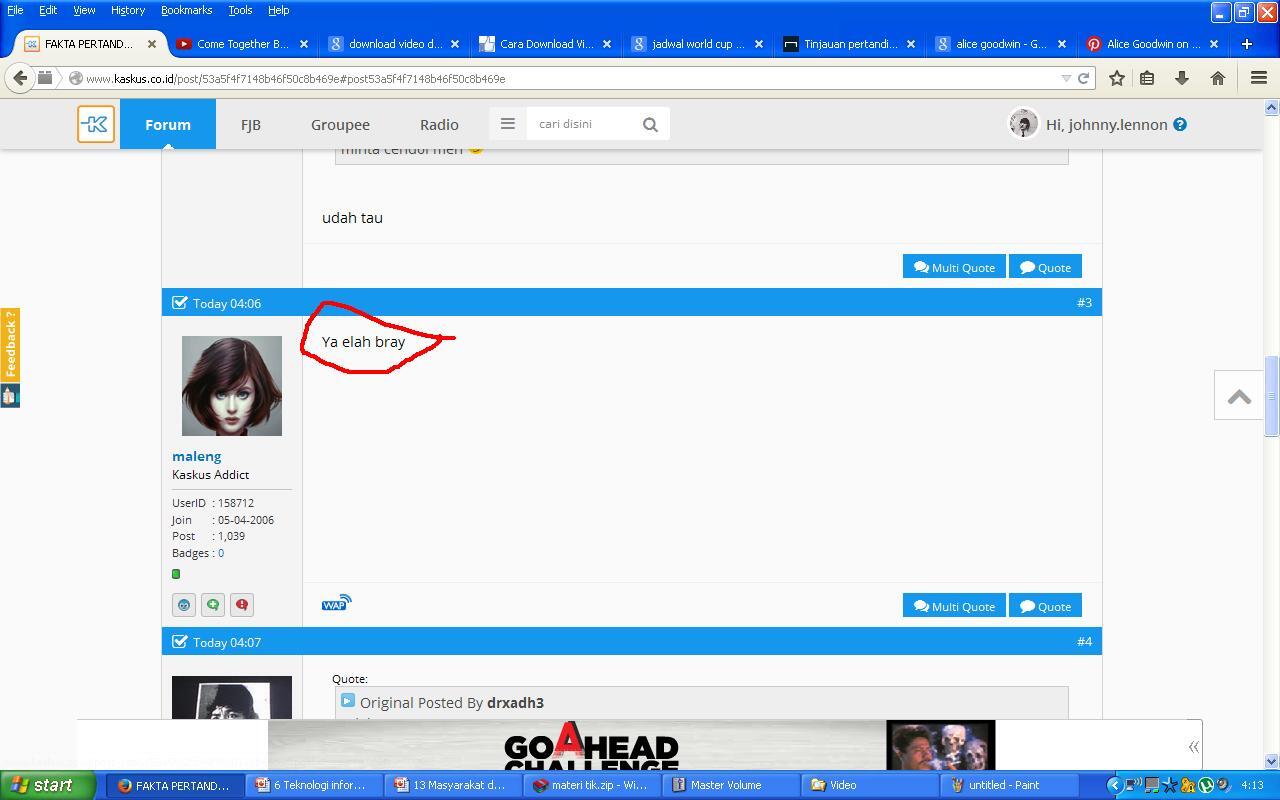Open the Groupee section
This screenshot has width=1280, height=800.
(x=340, y=124)
